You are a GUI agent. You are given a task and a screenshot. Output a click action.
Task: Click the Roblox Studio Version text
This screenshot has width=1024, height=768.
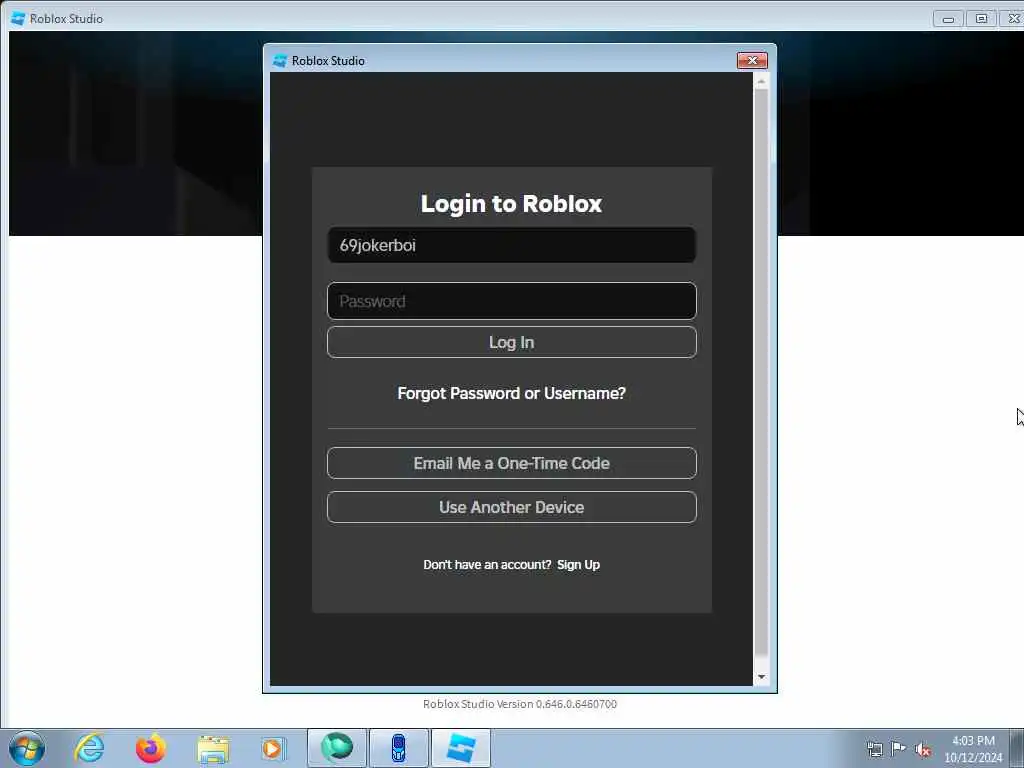[520, 704]
